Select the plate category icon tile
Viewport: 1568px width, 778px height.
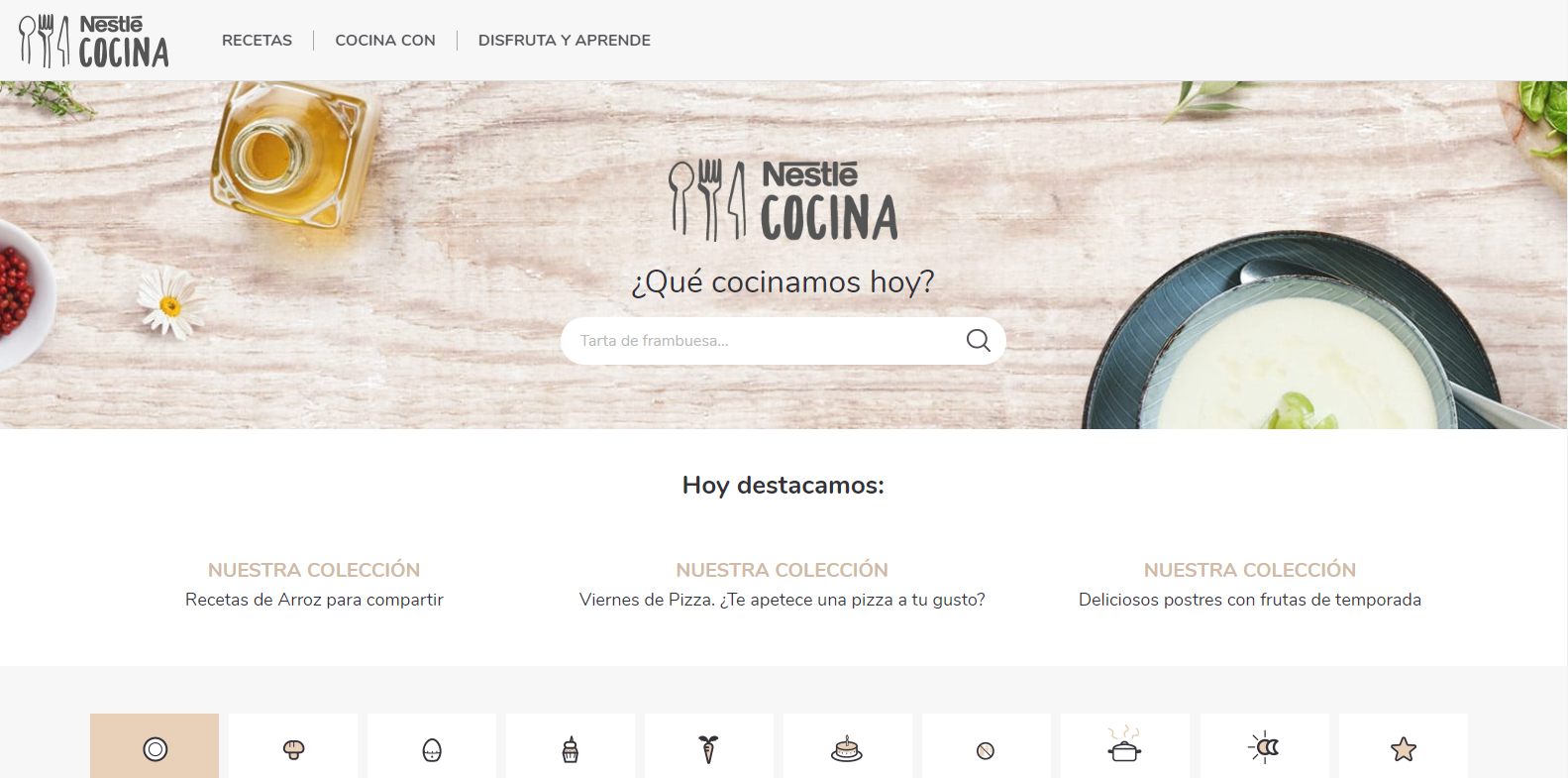point(155,748)
